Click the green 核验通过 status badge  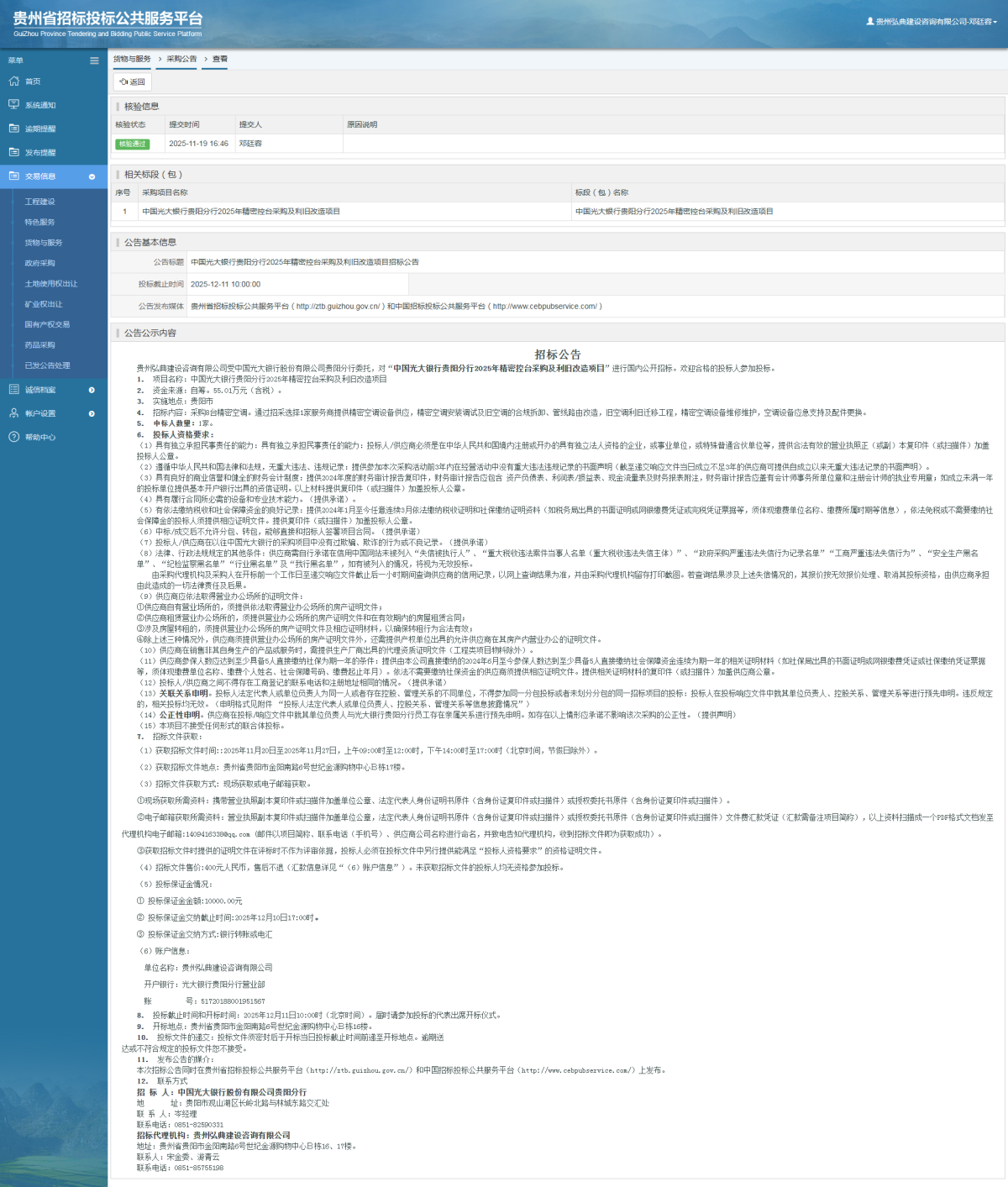(x=132, y=144)
